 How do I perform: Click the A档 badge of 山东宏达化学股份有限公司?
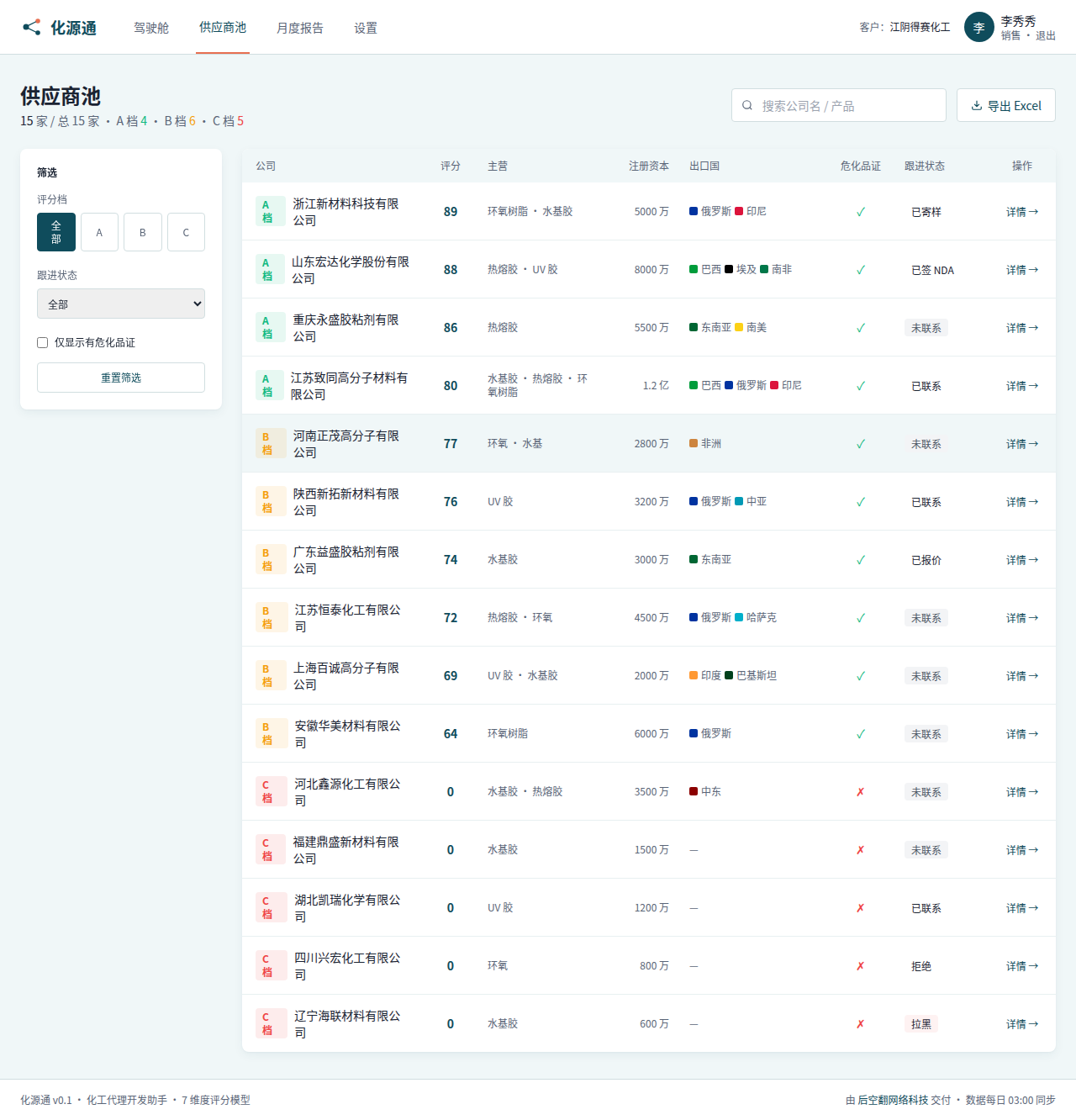(271, 269)
